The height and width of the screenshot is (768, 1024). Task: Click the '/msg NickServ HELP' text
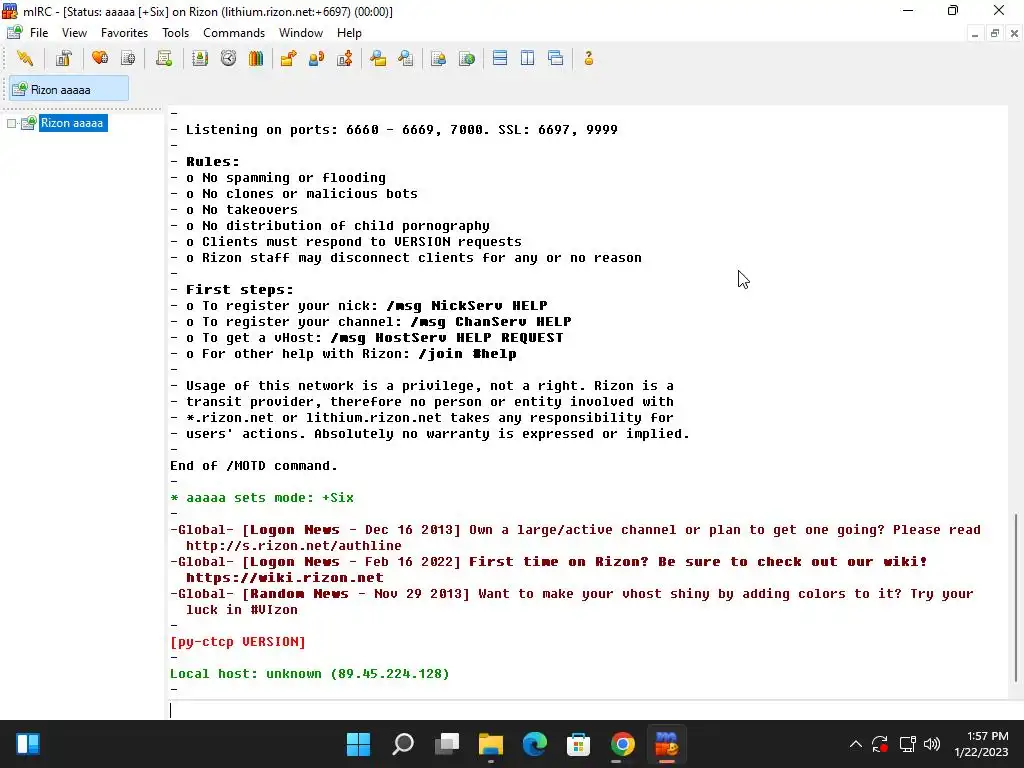[x=466, y=306]
